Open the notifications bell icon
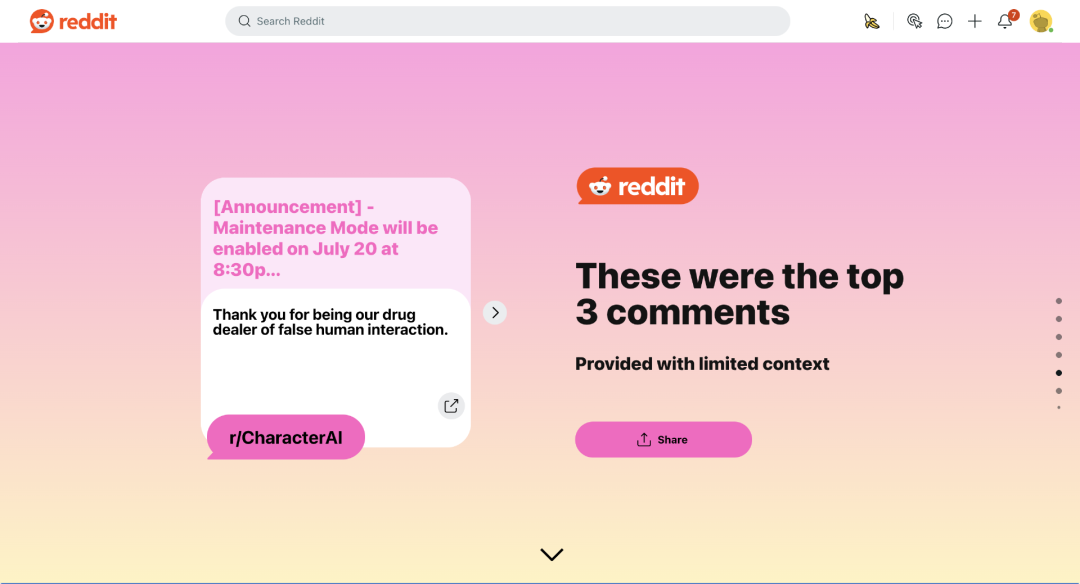The height and width of the screenshot is (584, 1080). pyautogui.click(x=1006, y=21)
